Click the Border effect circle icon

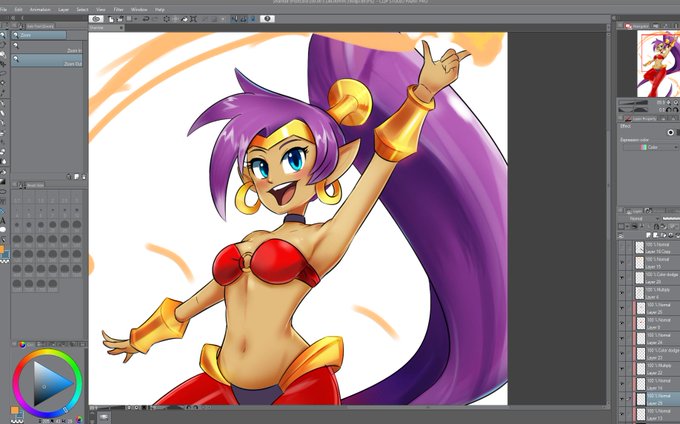670,132
